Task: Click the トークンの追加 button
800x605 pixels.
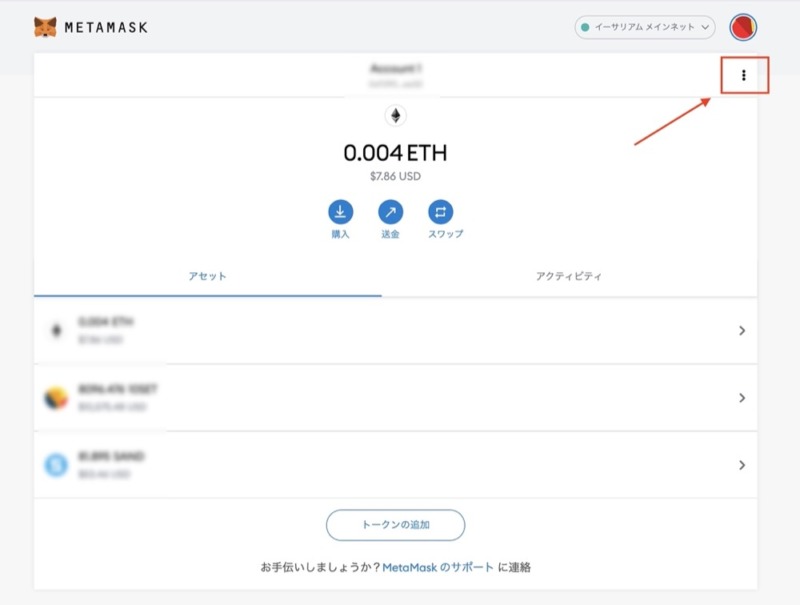Action: pos(395,525)
